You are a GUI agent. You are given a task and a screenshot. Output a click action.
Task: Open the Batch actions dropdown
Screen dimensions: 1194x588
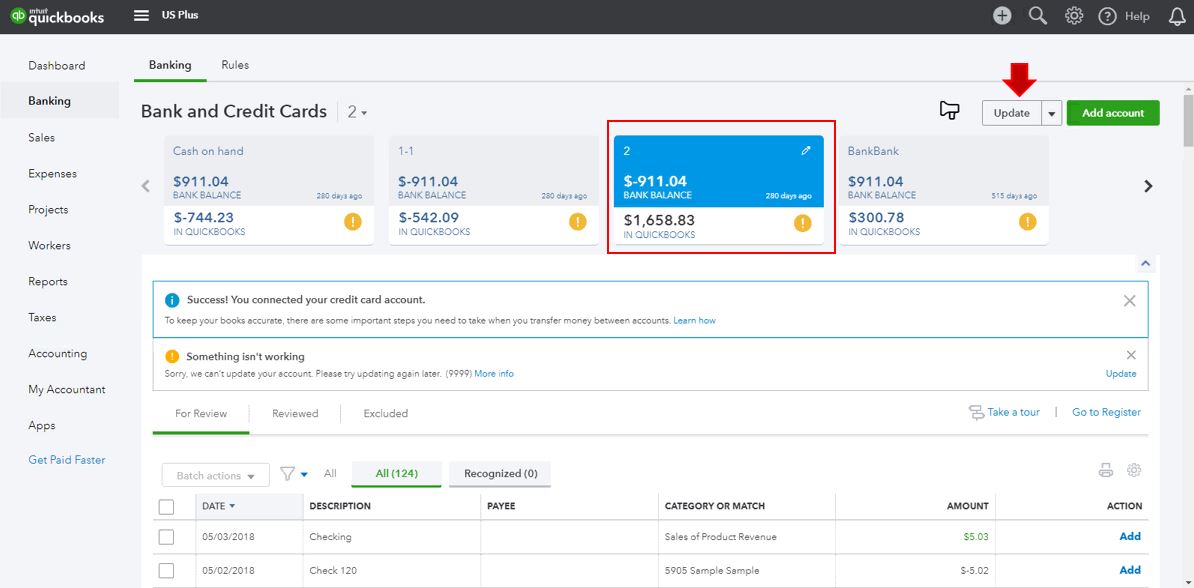point(215,474)
